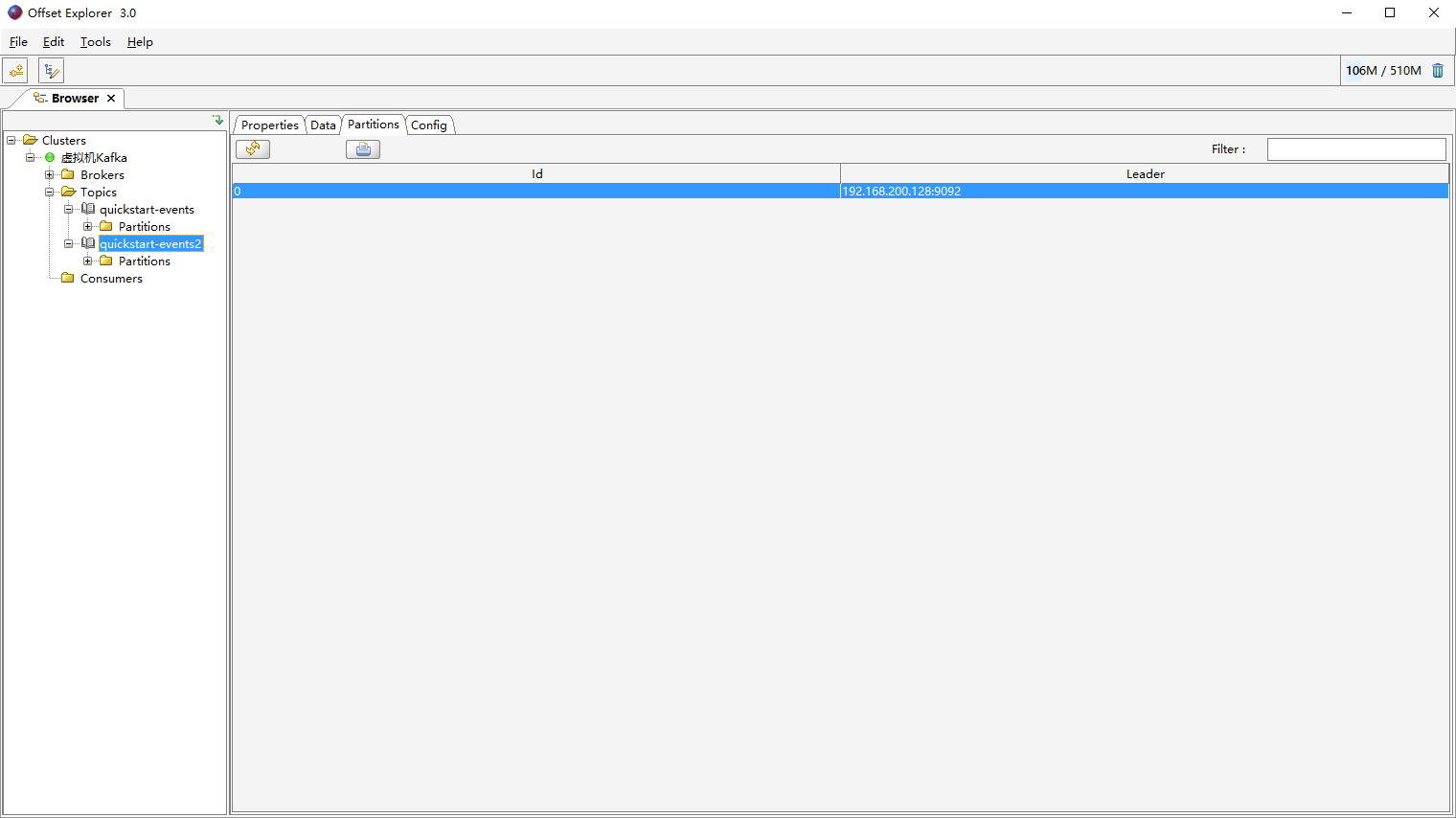Collapse the quickstart-events2 topic node
The height and width of the screenshot is (818, 1456).
click(69, 243)
